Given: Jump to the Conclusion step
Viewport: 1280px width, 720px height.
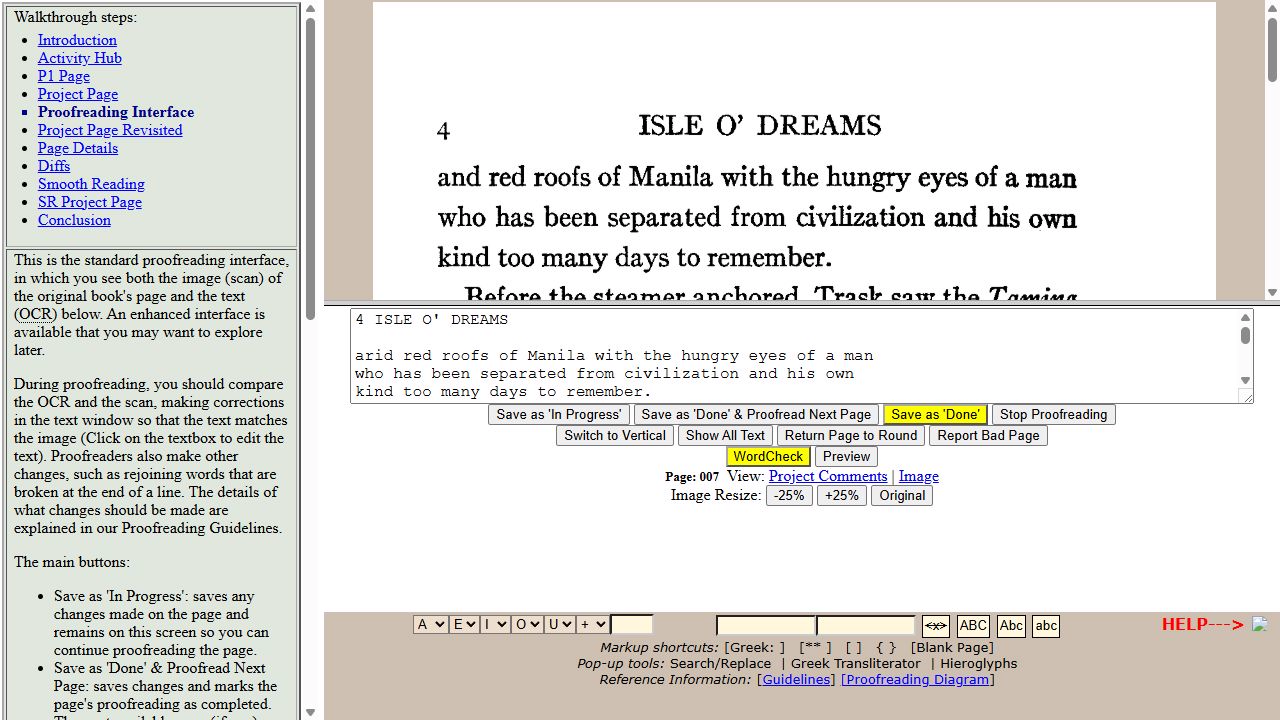Looking at the screenshot, I should pyautogui.click(x=74, y=220).
